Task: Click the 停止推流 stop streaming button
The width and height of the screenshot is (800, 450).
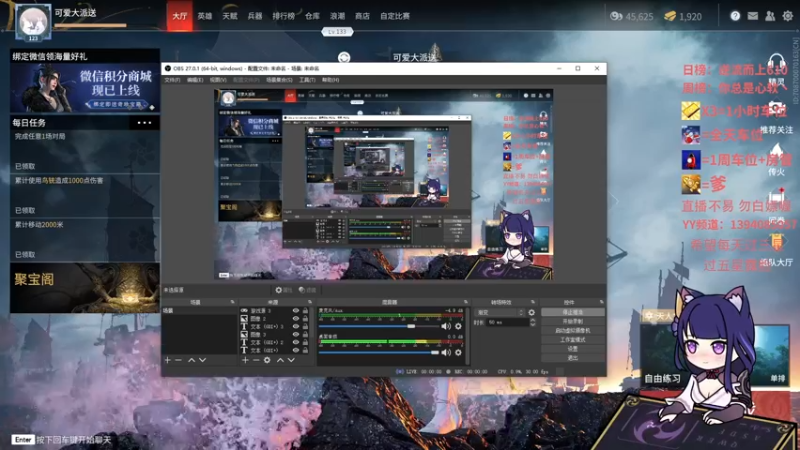Action: 572,312
